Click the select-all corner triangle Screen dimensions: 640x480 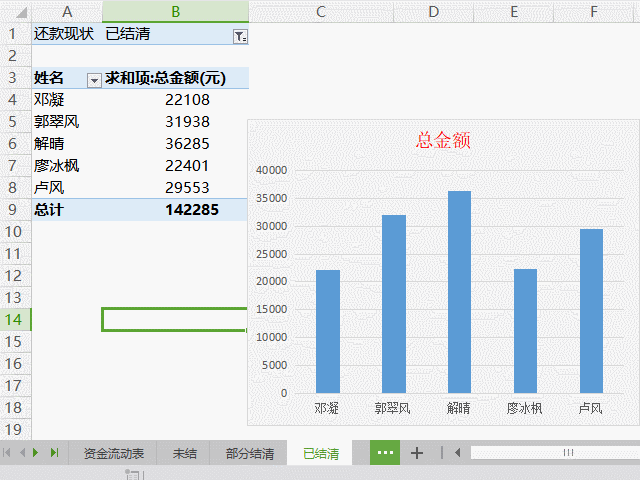20,12
